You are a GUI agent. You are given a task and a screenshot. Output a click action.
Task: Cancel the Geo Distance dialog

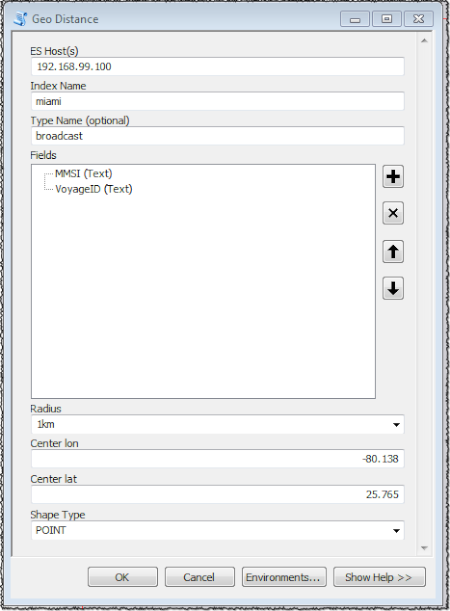(199, 577)
